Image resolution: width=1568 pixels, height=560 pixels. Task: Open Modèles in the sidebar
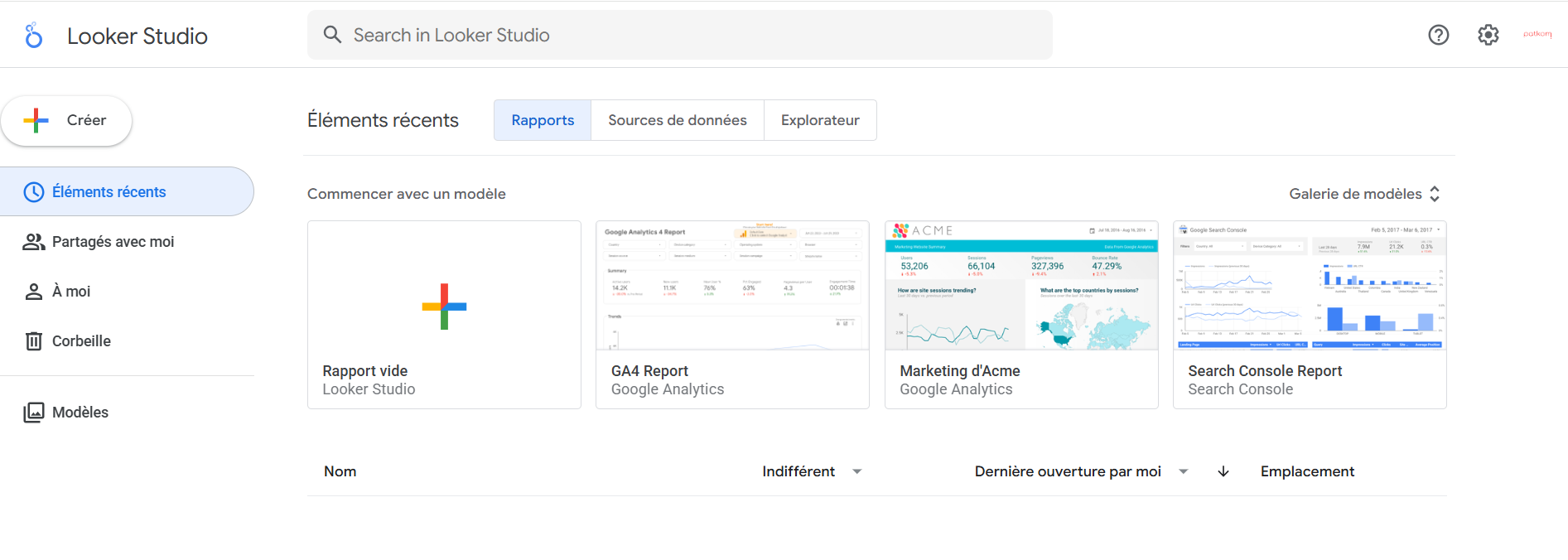[x=127, y=413]
